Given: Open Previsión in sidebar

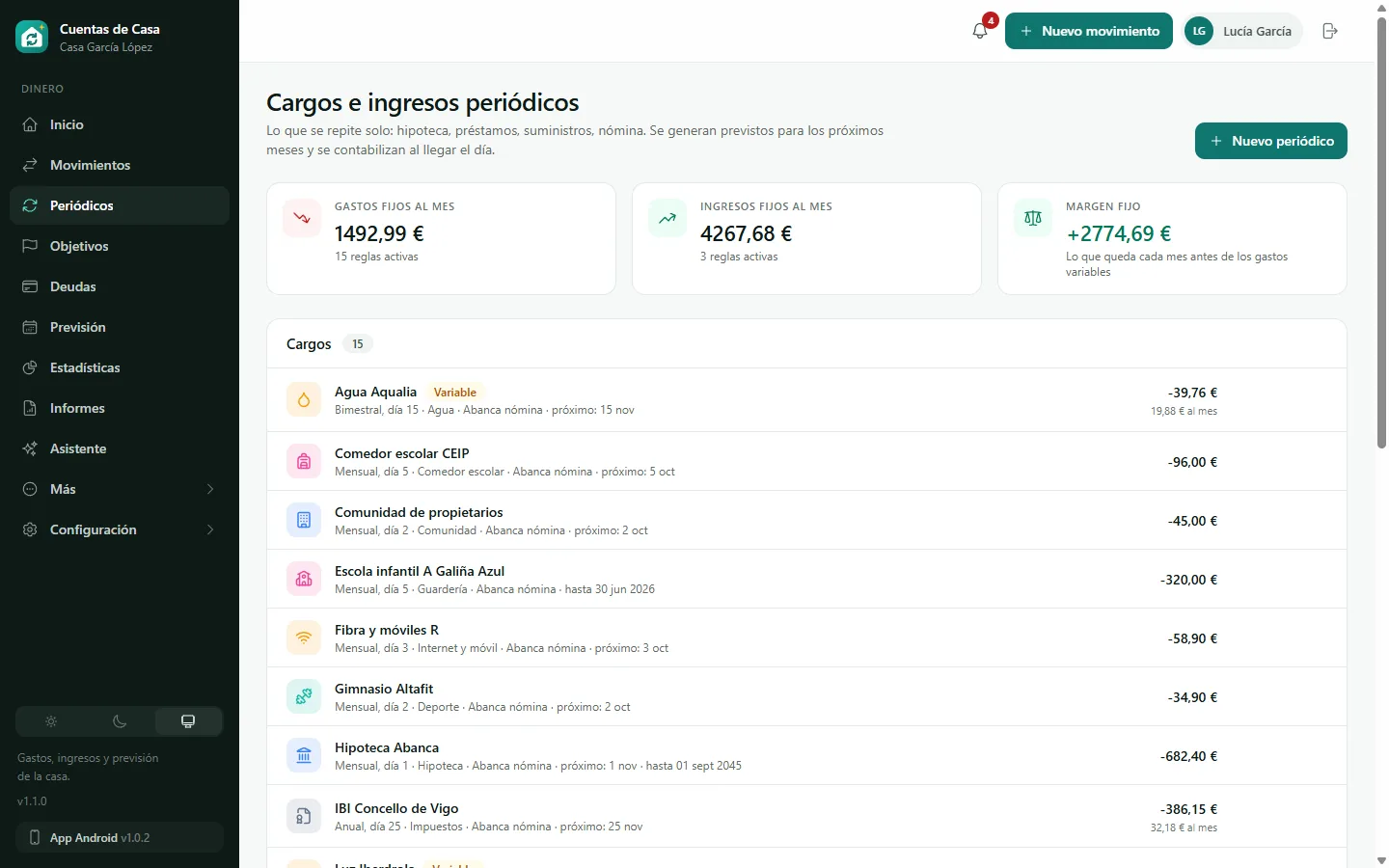Looking at the screenshot, I should tap(120, 327).
